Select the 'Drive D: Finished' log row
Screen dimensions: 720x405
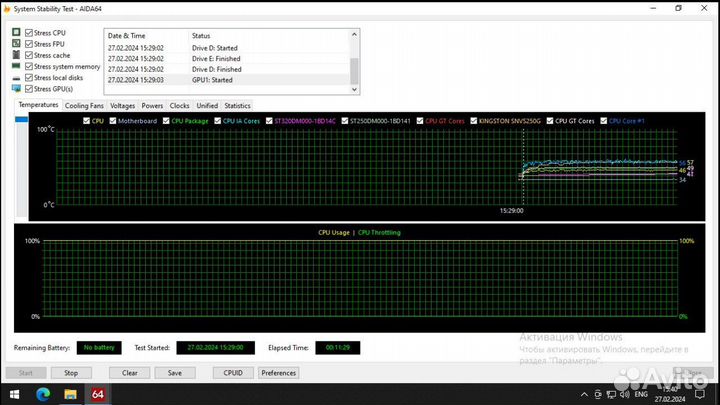click(227, 69)
